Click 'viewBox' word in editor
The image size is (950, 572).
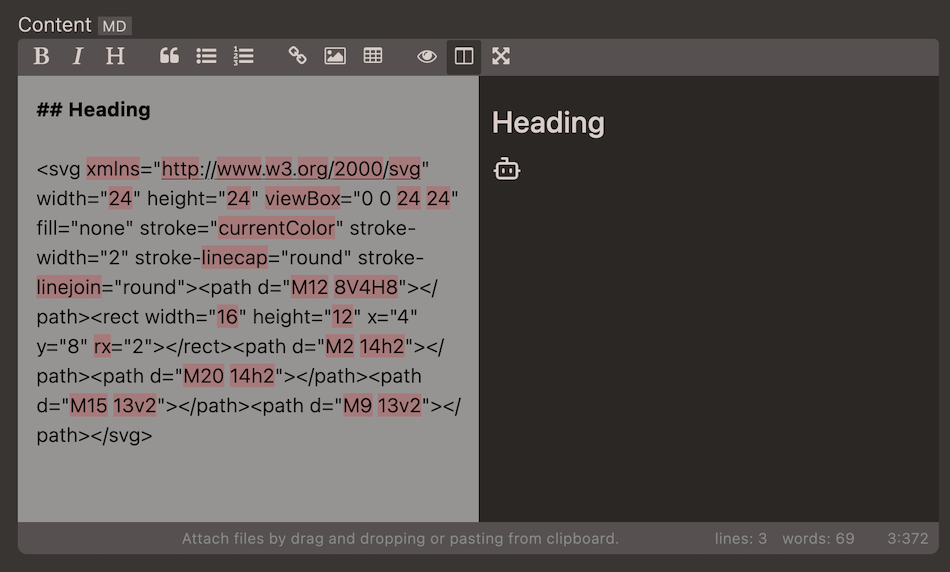click(303, 199)
